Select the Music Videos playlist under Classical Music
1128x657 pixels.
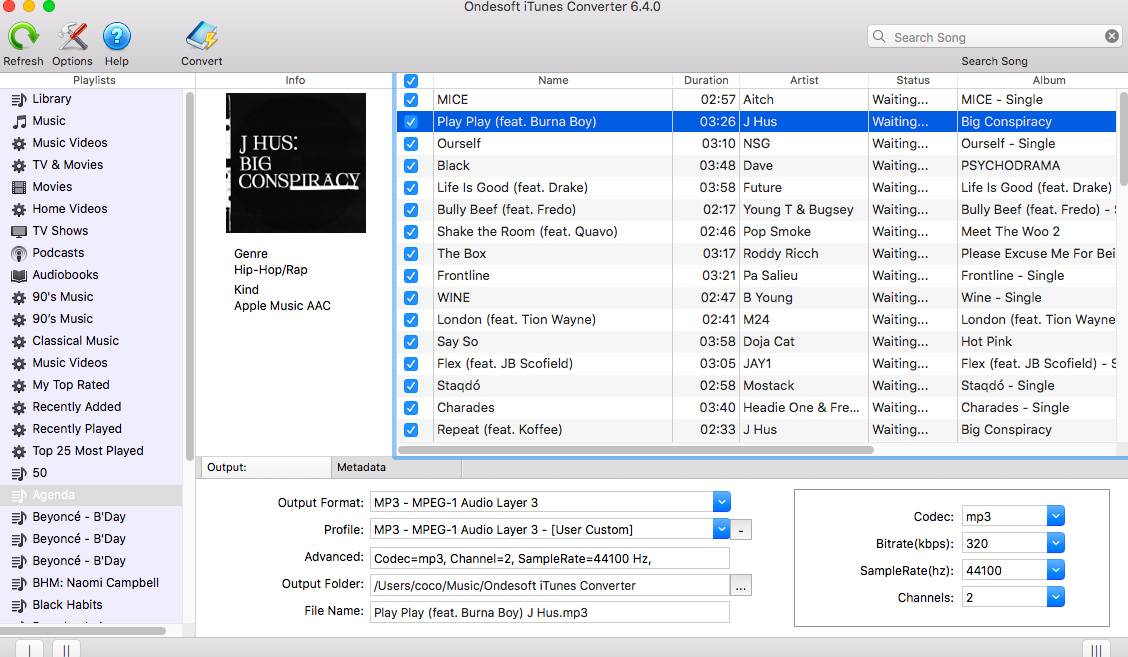pos(91,363)
